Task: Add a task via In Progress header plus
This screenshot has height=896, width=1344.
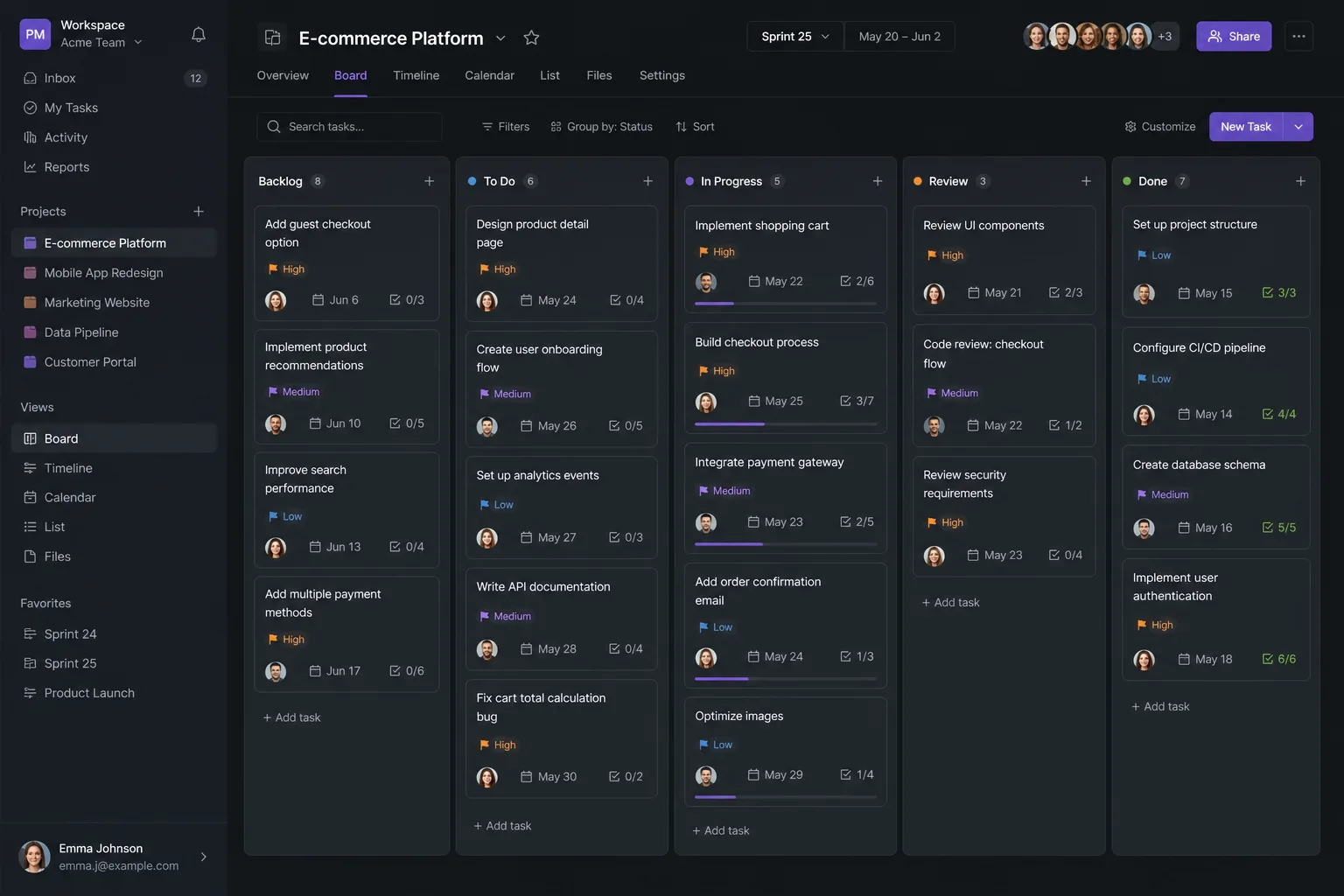Action: [877, 181]
